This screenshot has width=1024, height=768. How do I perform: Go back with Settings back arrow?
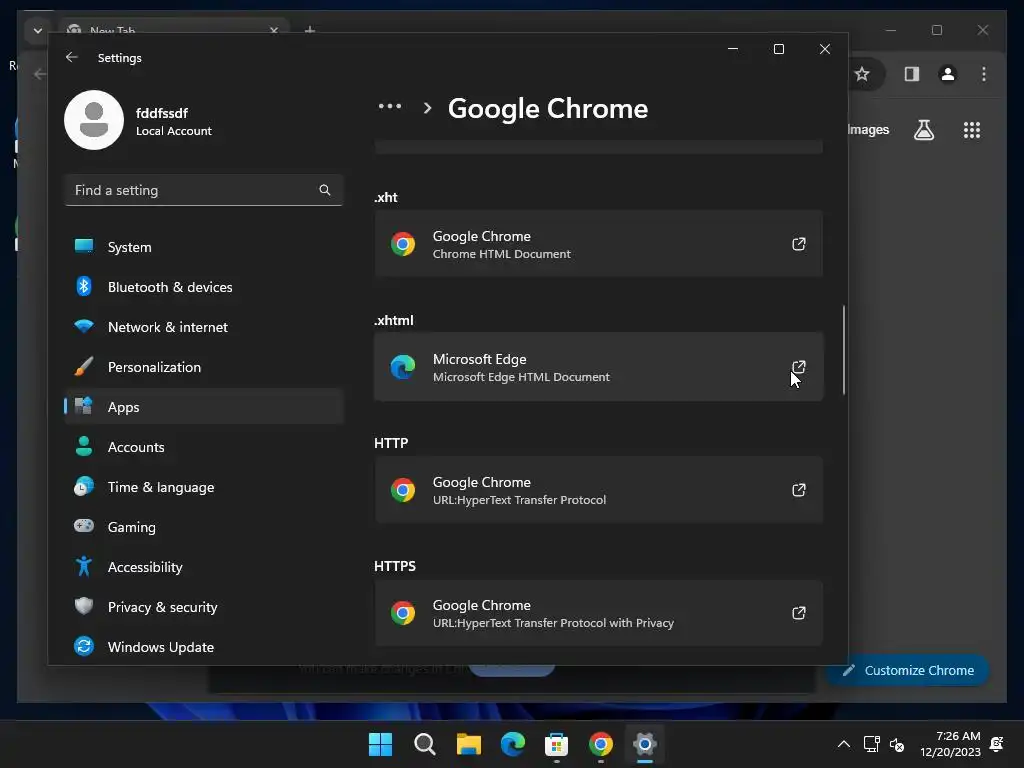coord(72,57)
